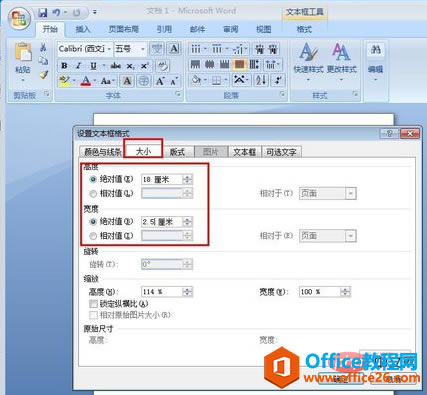Open paragraph shading paint bucket
Screen dimensions: 427x395
pyautogui.click(x=197, y=80)
